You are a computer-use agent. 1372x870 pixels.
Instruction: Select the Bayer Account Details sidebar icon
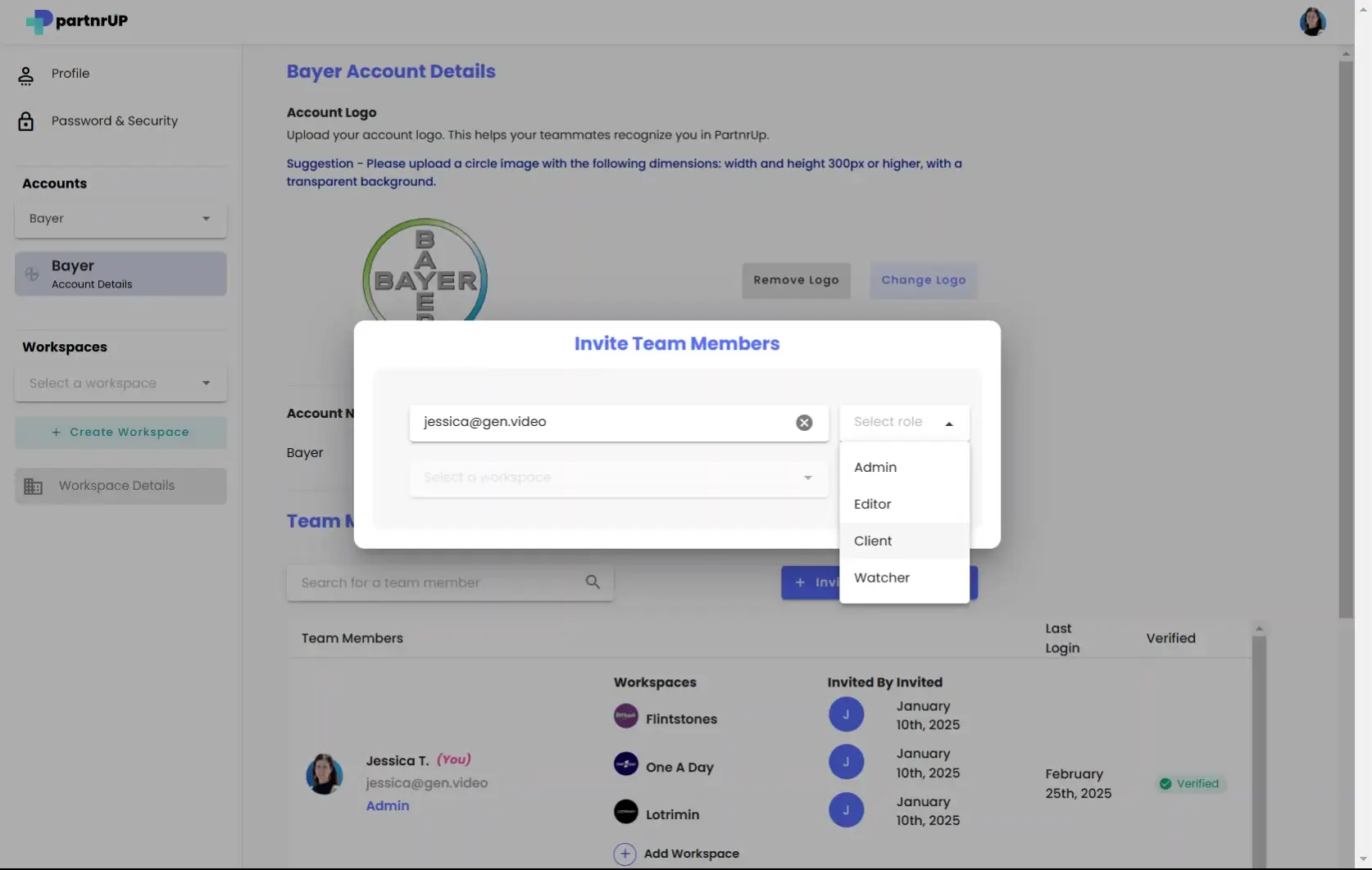pyautogui.click(x=31, y=273)
